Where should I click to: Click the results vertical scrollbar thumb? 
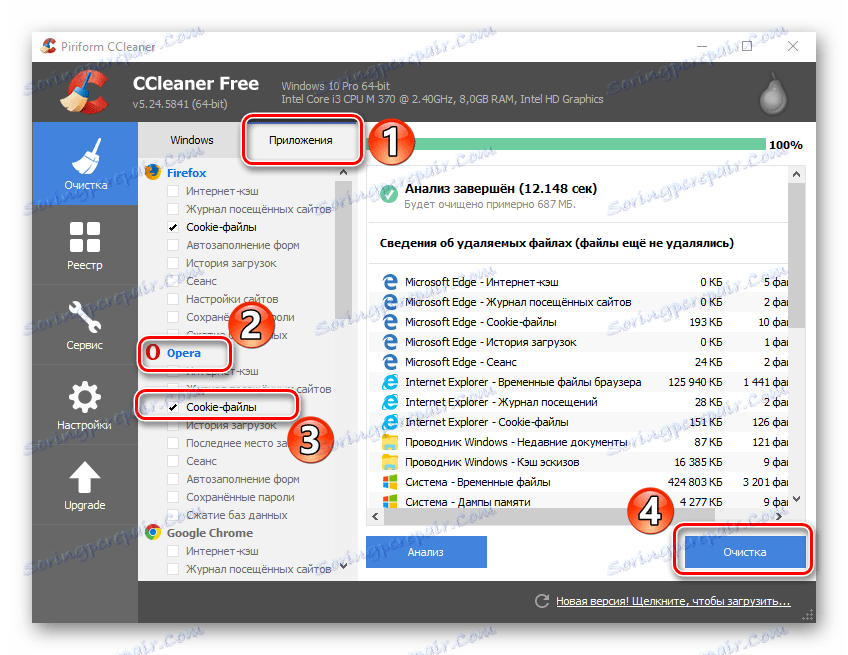[796, 255]
